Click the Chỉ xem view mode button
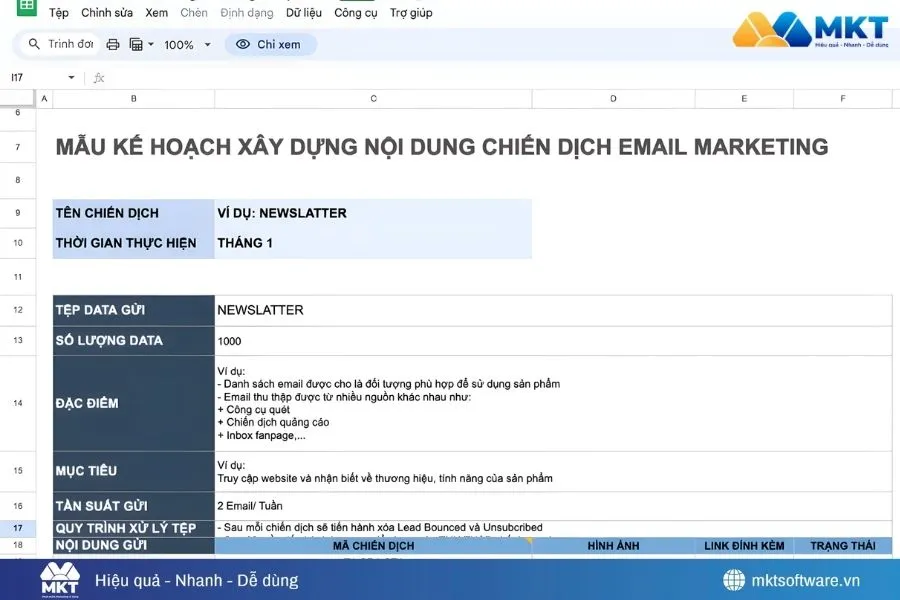 pos(270,44)
